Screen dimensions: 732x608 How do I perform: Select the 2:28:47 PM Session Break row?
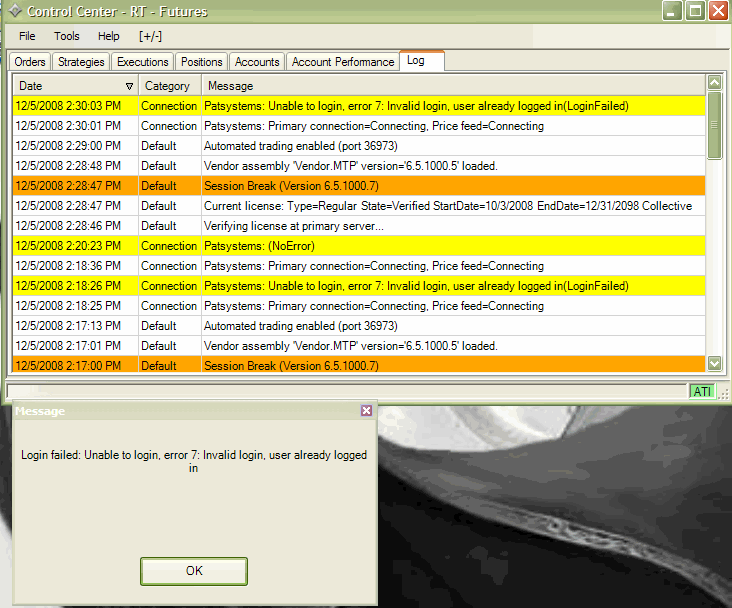coord(359,186)
